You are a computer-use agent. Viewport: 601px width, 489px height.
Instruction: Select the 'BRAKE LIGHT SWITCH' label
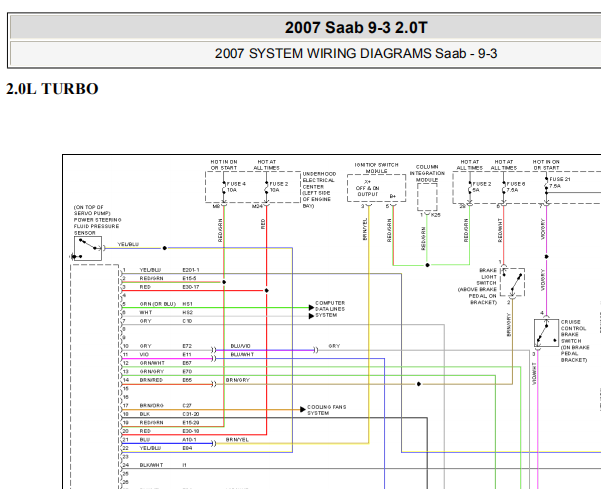tap(488, 276)
